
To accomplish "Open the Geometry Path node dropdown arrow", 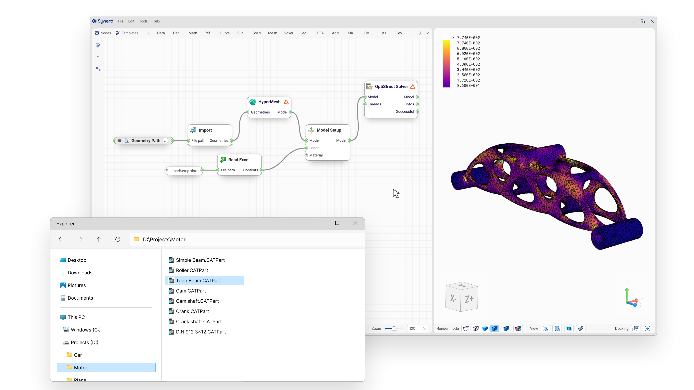I will (165, 141).
